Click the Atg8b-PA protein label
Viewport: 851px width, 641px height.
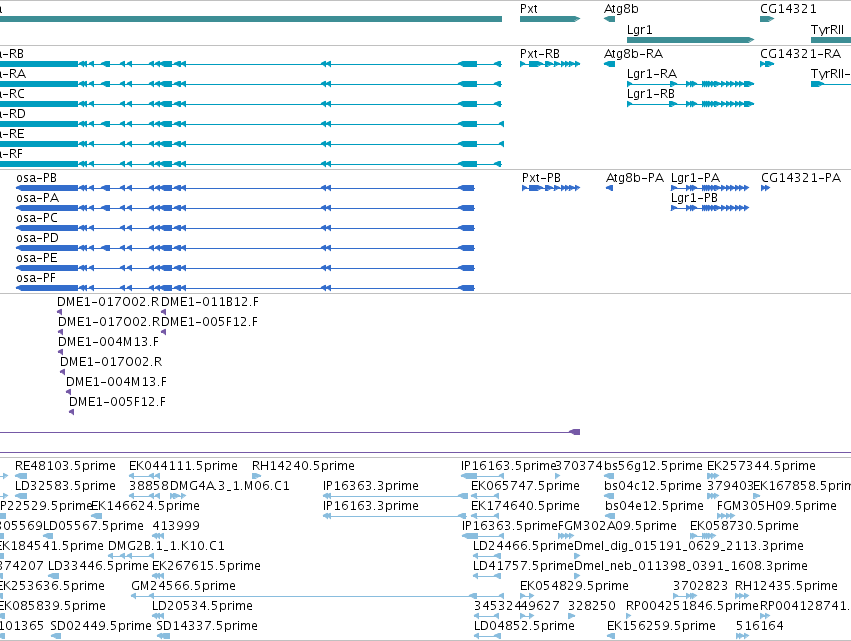point(634,178)
